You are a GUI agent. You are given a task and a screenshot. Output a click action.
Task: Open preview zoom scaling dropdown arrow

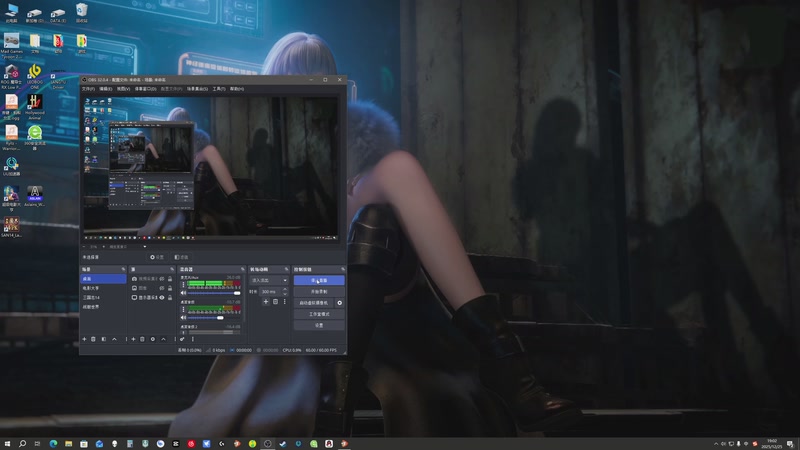coord(144,247)
